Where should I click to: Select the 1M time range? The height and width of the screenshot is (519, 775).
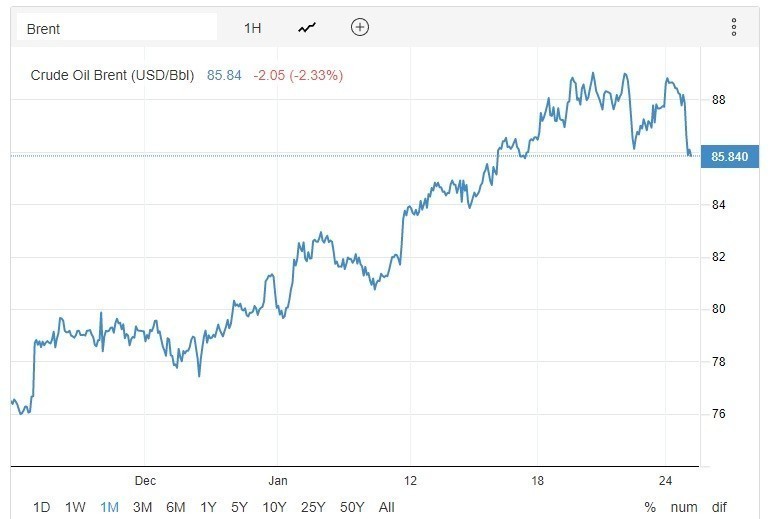109,507
